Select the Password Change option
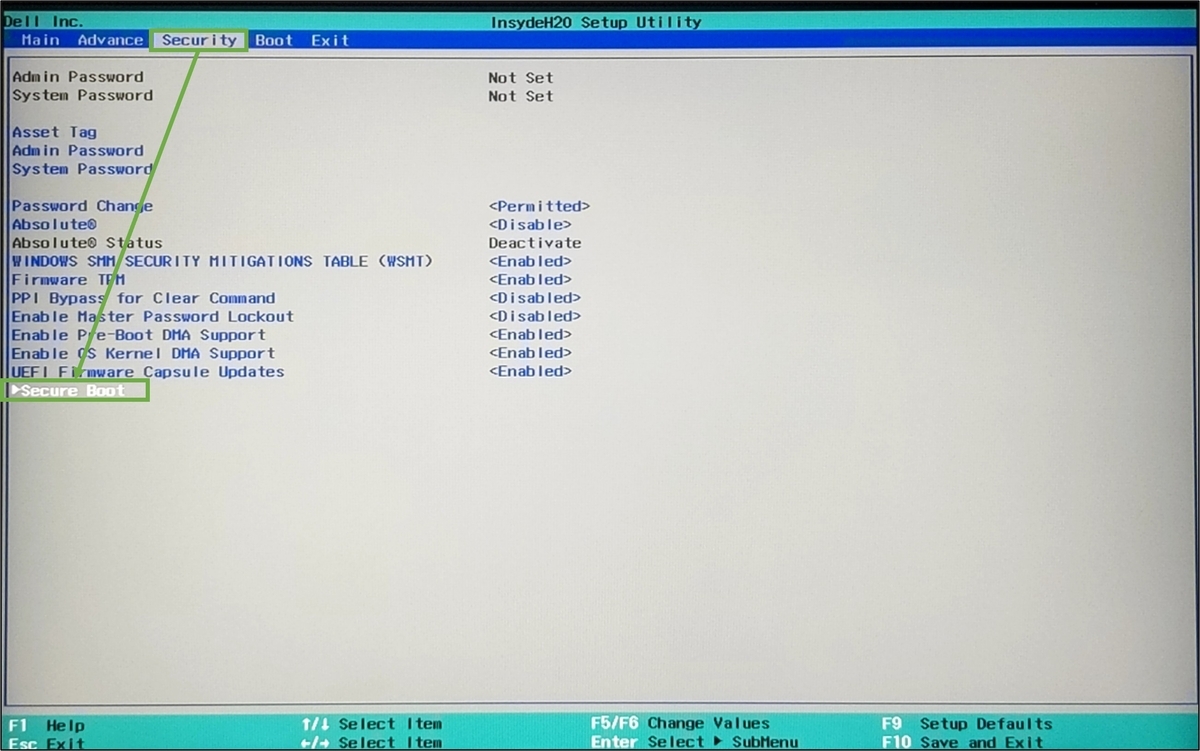The image size is (1200, 751). coord(82,206)
